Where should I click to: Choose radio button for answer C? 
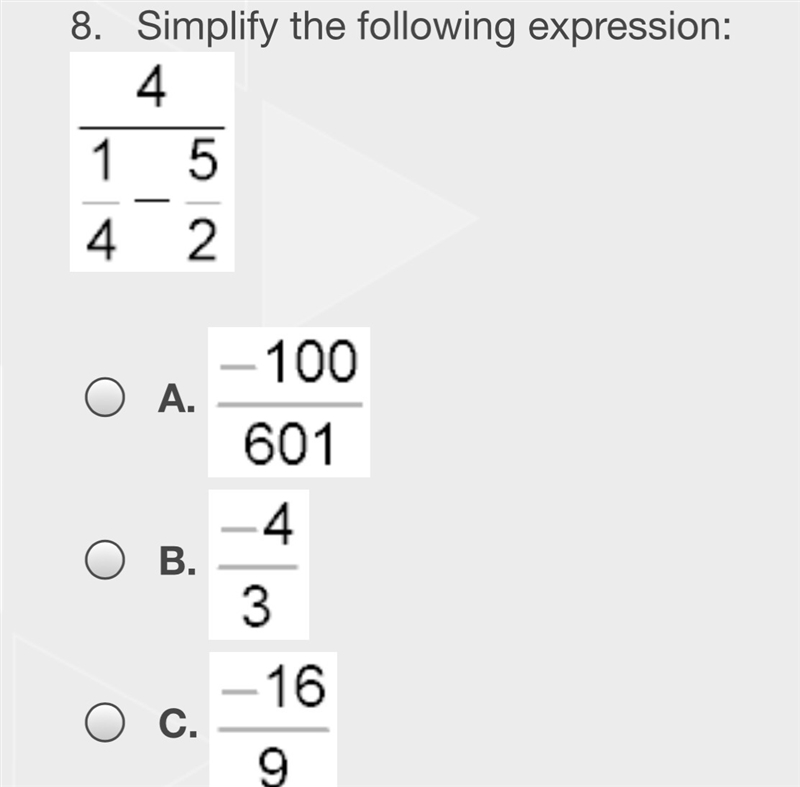point(105,722)
